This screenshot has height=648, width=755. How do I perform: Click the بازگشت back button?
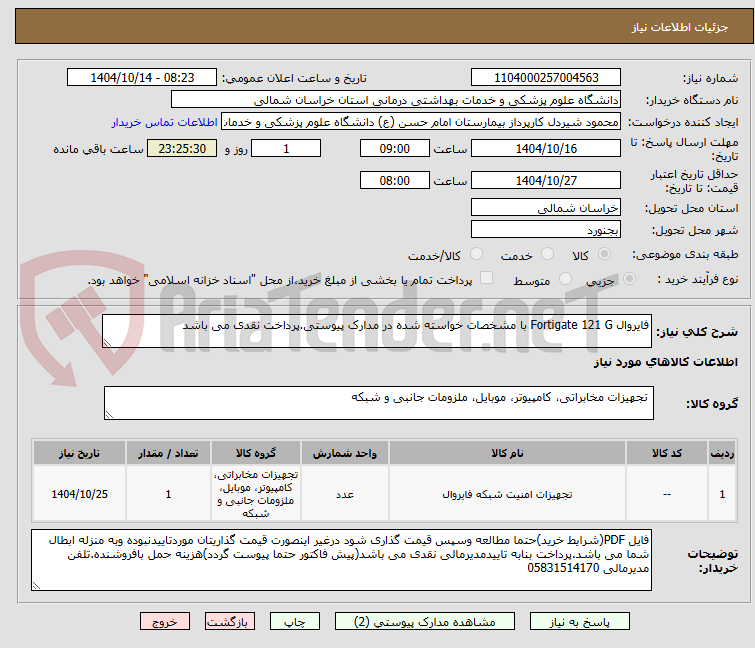230,622
